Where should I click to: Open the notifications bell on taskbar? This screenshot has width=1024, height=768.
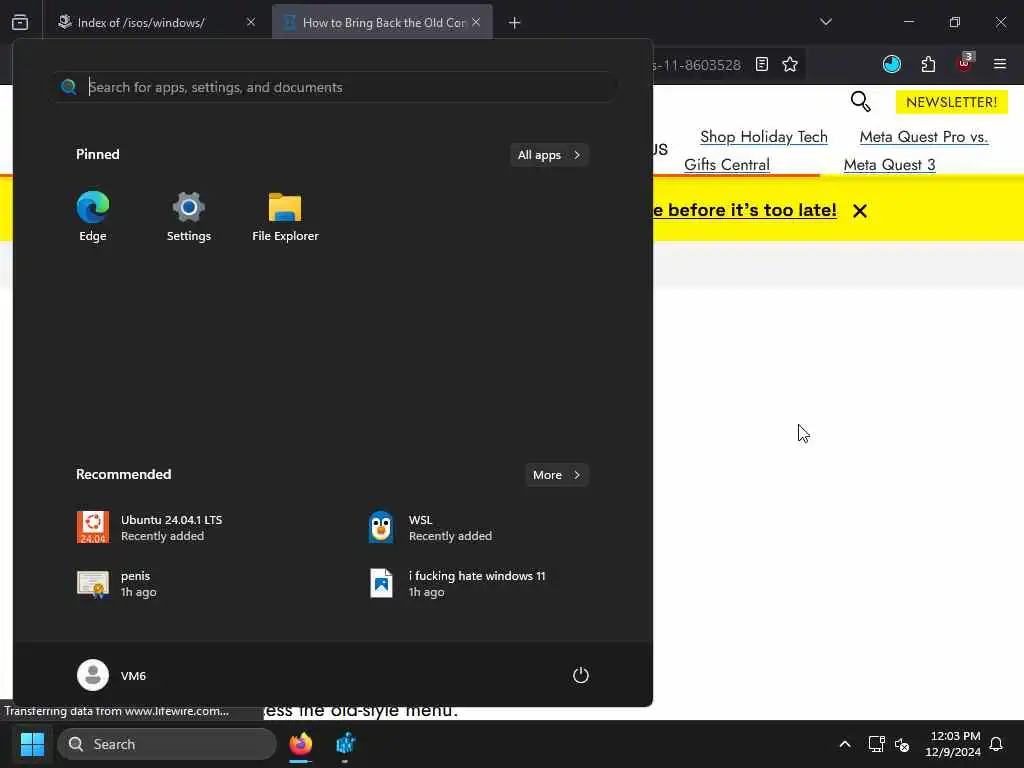[997, 744]
